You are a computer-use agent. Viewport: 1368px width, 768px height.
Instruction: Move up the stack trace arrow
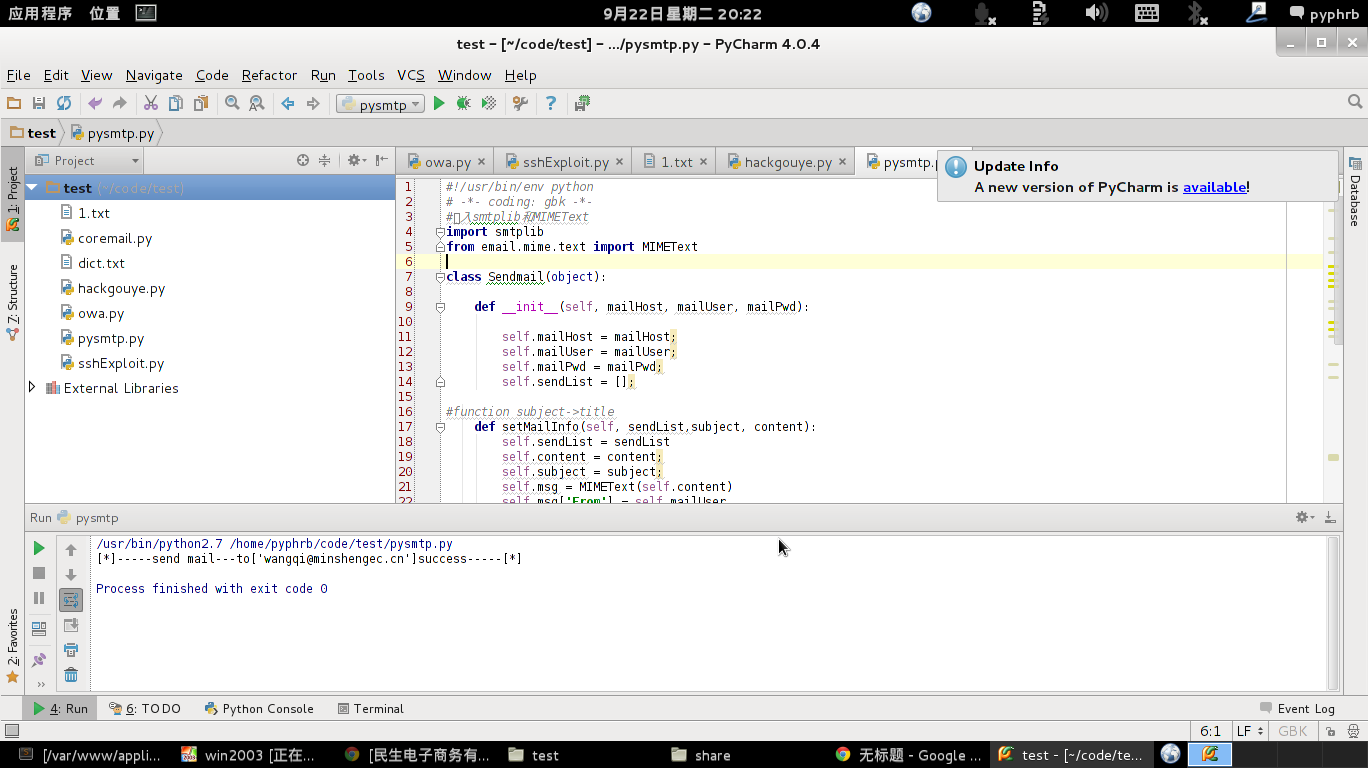click(71, 550)
